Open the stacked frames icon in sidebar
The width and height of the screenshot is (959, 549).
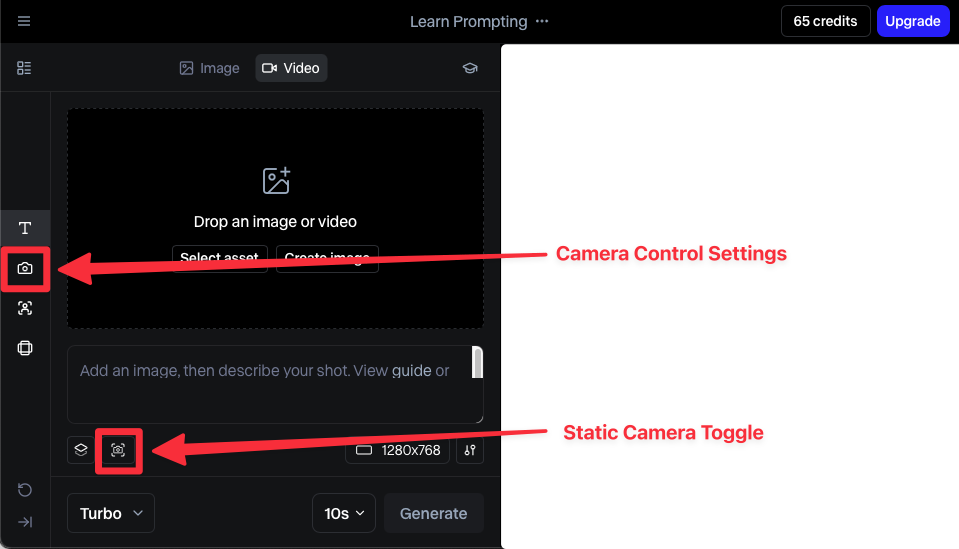tap(25, 348)
